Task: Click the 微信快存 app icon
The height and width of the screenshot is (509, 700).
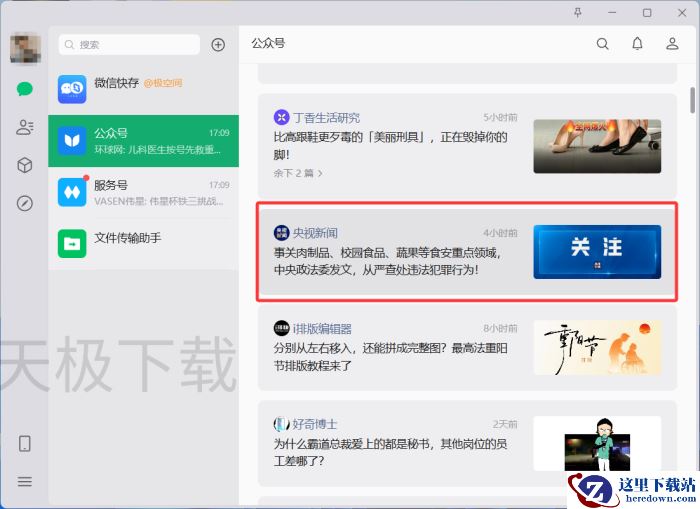Action: tap(72, 89)
